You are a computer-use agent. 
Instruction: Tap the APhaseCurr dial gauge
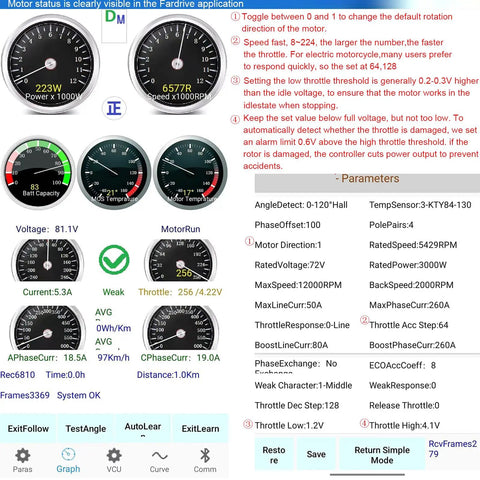pyautogui.click(x=47, y=327)
